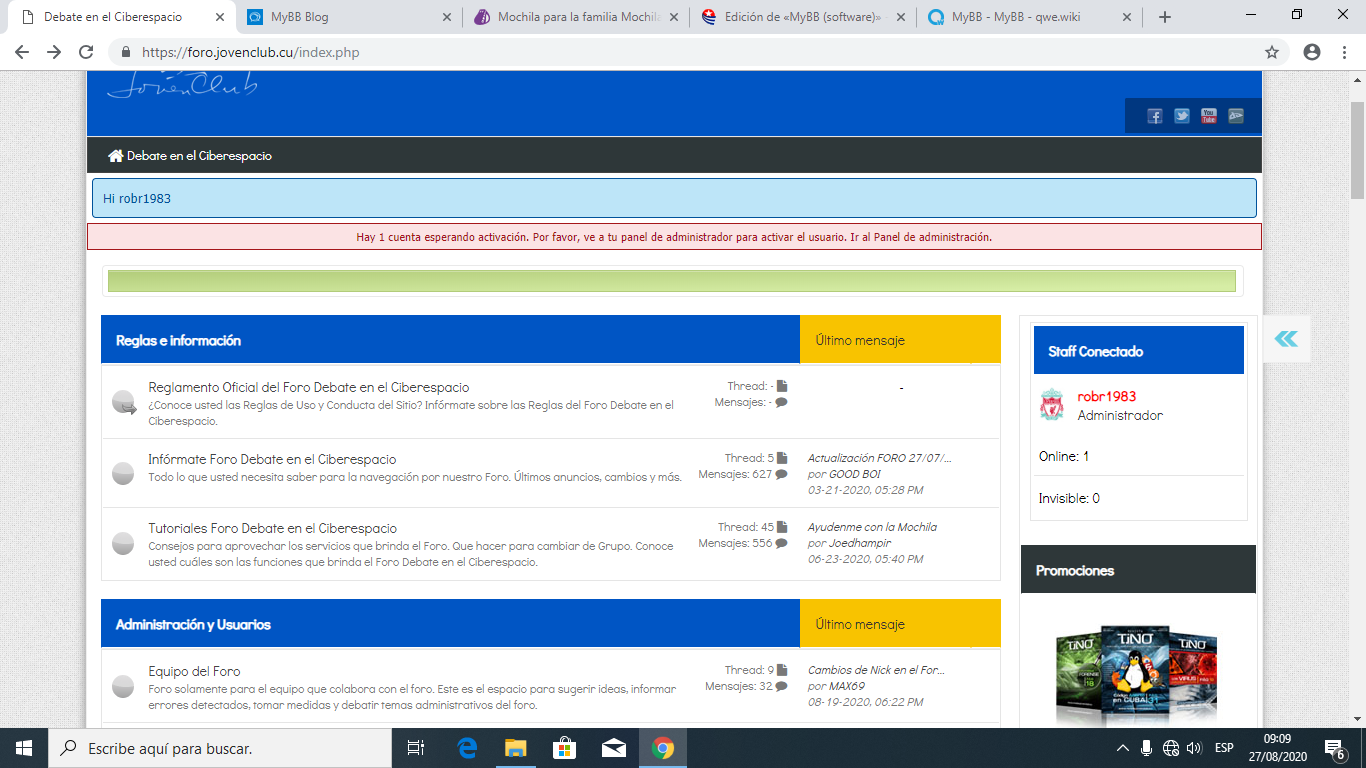Click the browser address bar URL
The image size is (1366, 768).
point(250,52)
